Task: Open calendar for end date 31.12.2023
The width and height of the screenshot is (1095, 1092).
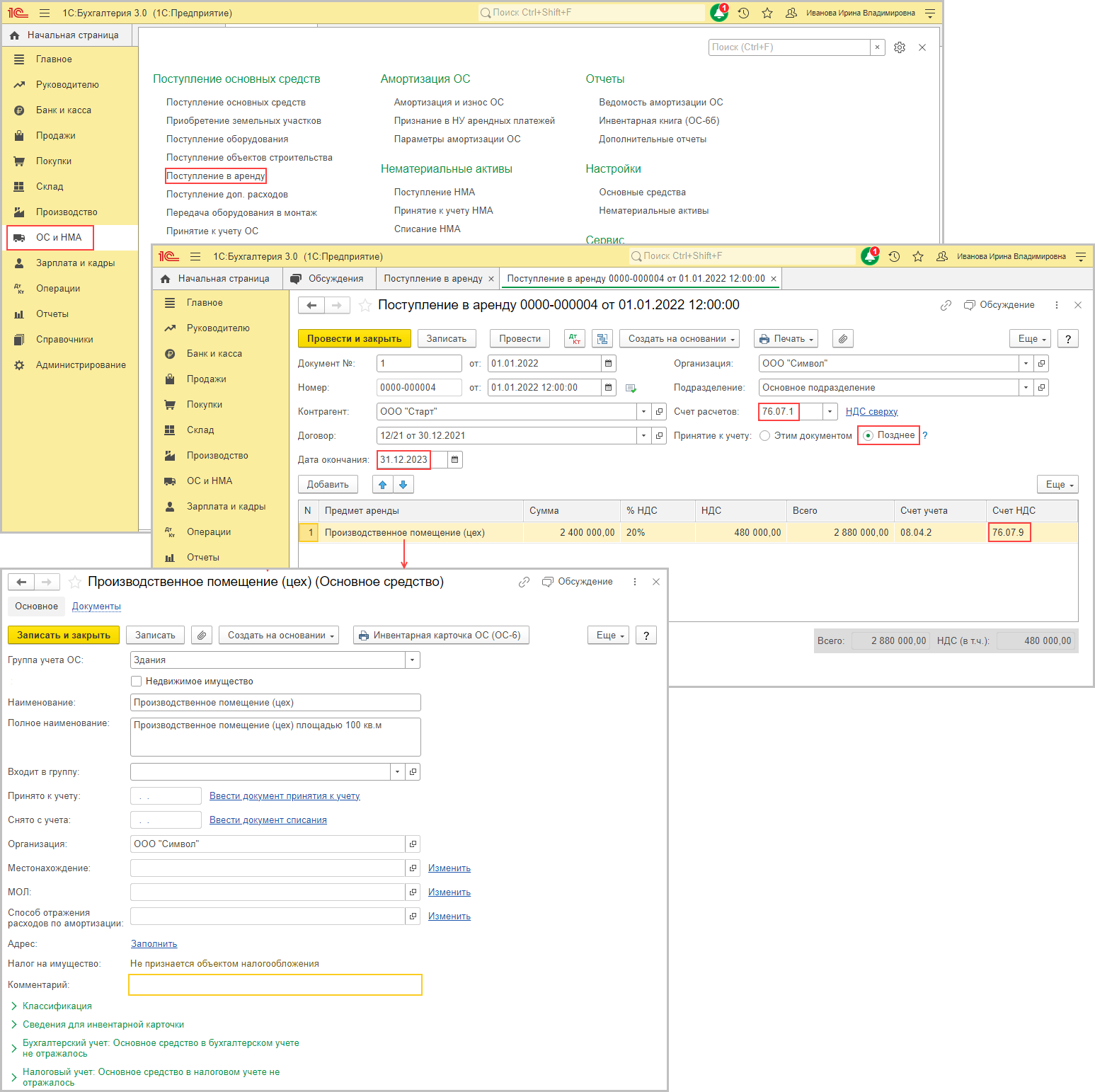Action: click(x=455, y=460)
